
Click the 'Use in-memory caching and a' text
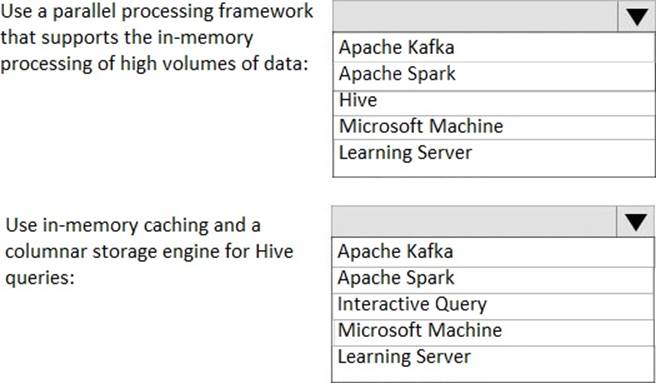pyautogui.click(x=133, y=225)
